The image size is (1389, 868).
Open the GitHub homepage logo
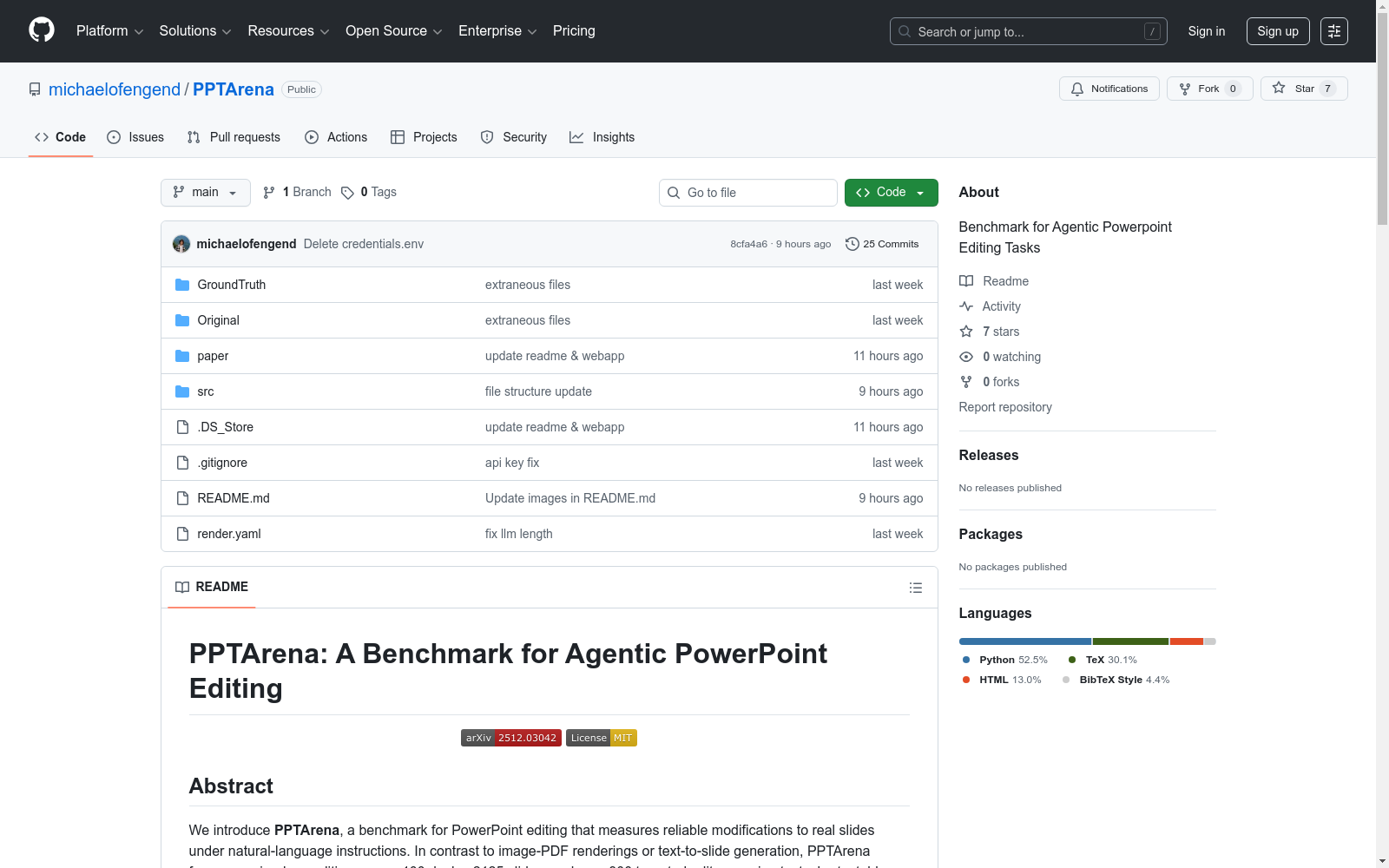[42, 30]
